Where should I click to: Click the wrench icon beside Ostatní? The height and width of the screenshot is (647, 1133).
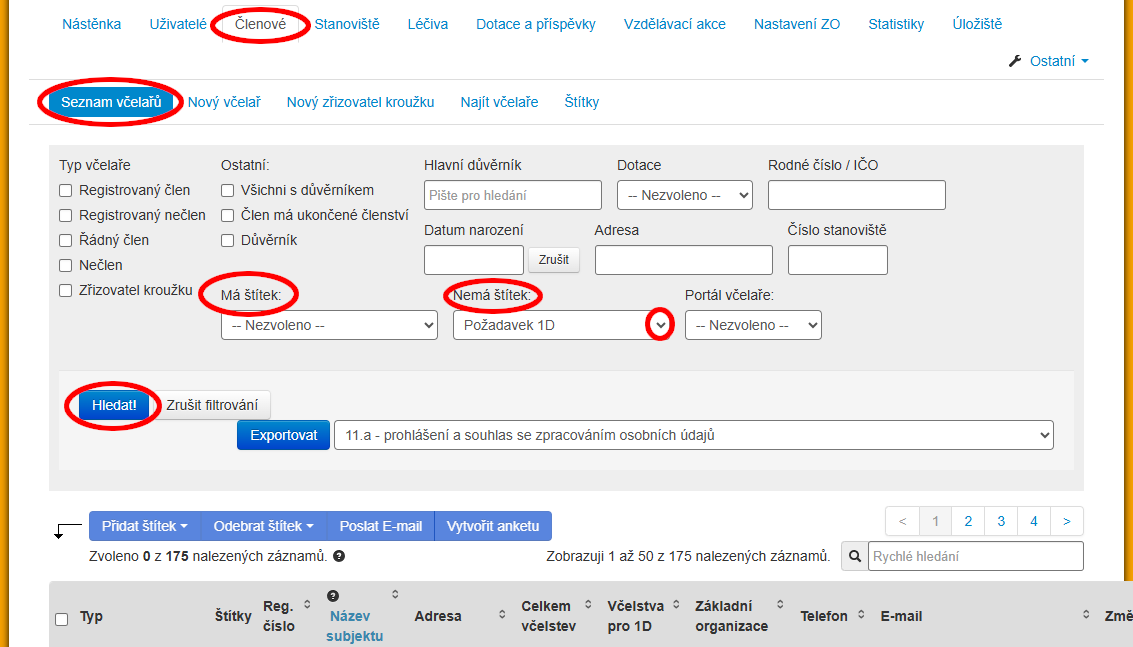tap(1016, 61)
